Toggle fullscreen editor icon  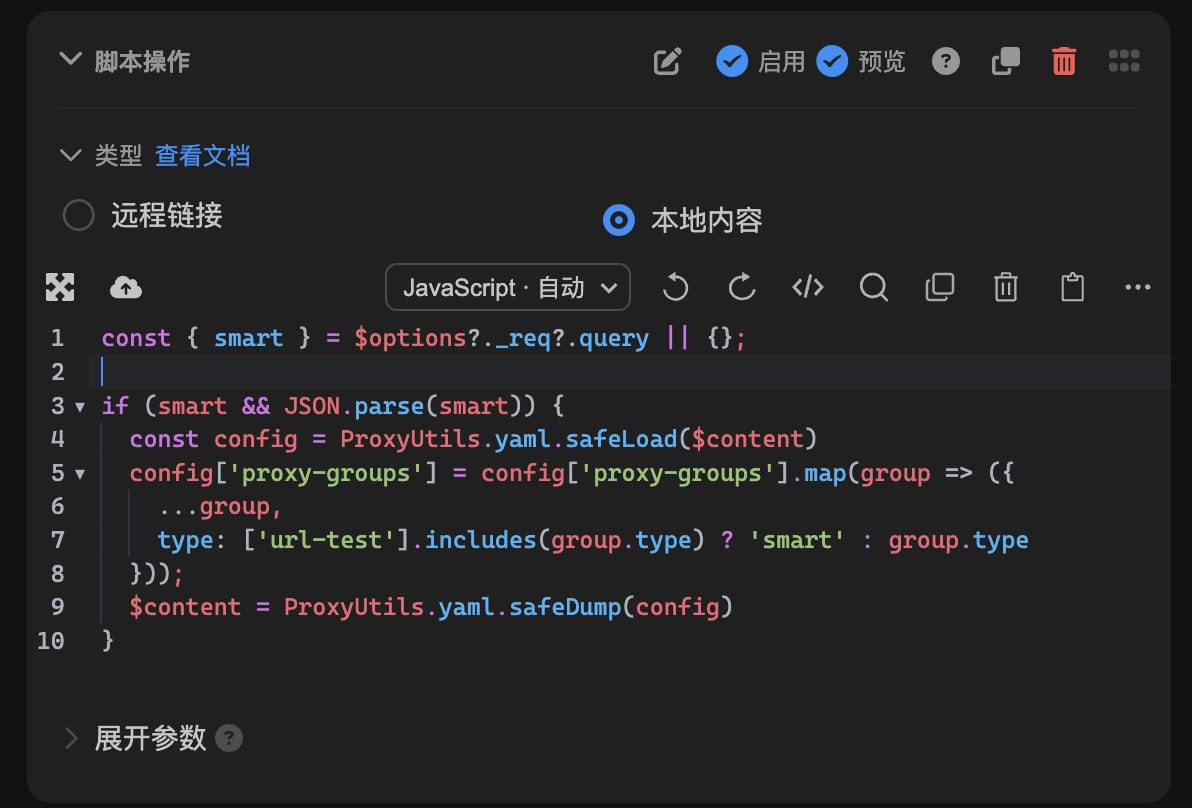[x=60, y=287]
